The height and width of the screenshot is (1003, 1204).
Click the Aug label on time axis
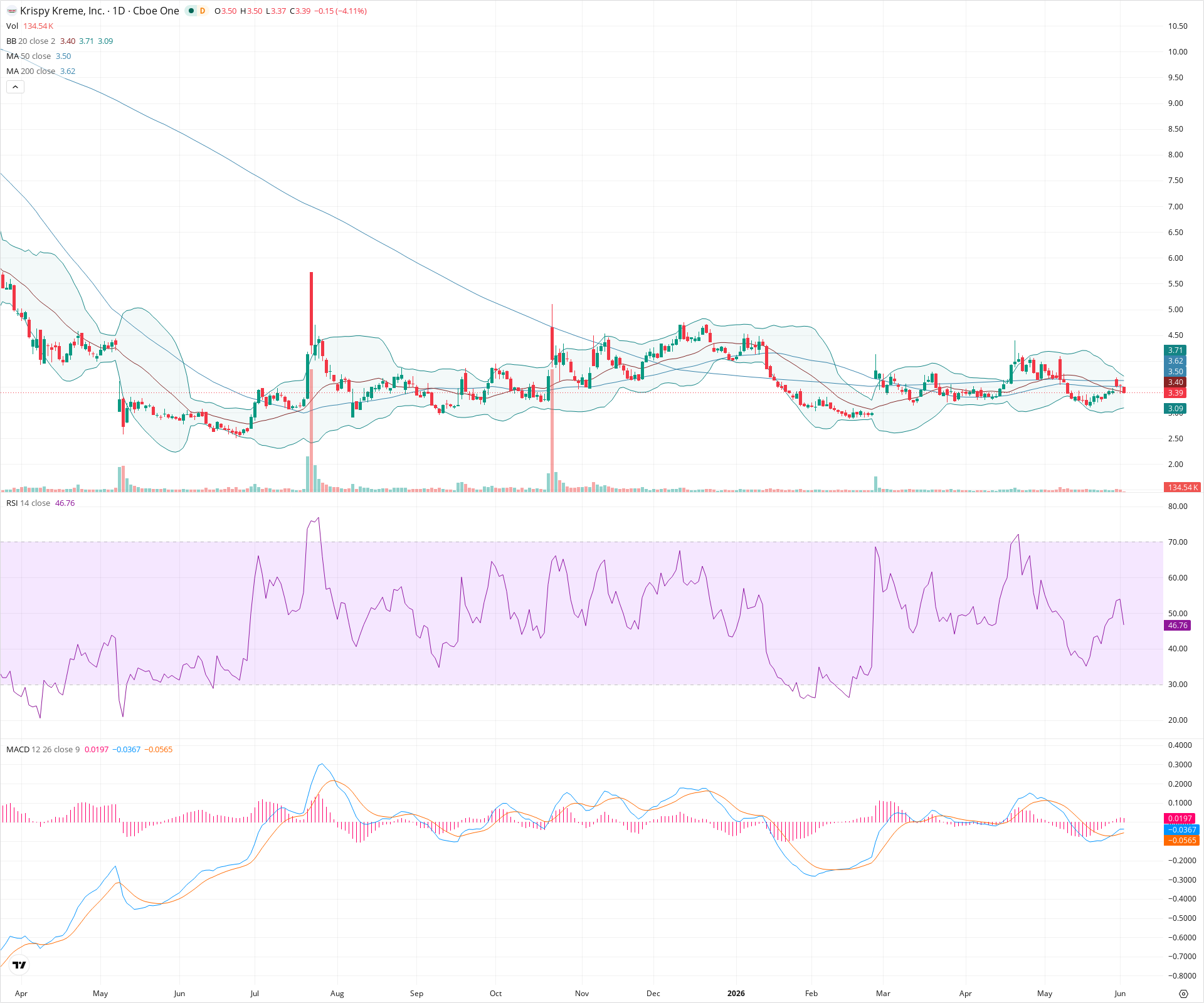pyautogui.click(x=337, y=994)
